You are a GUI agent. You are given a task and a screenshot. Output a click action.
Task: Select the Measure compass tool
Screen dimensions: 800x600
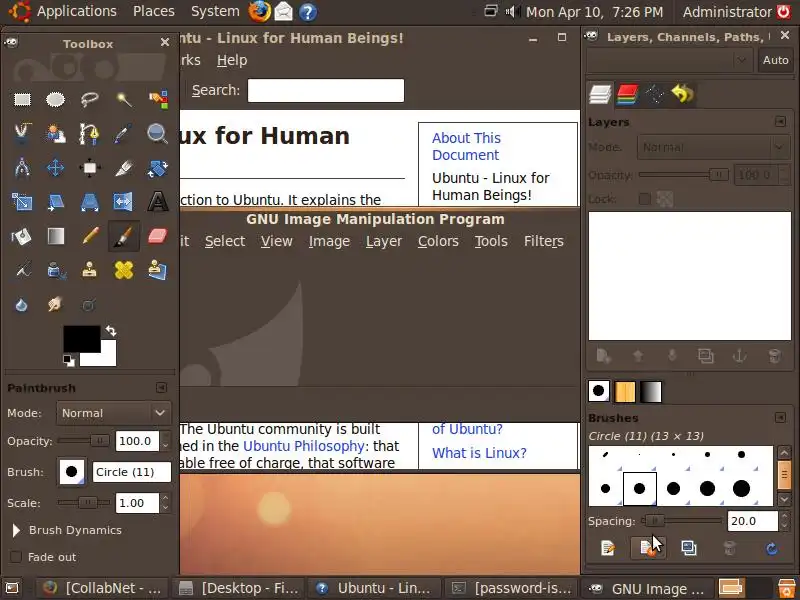pyautogui.click(x=22, y=168)
